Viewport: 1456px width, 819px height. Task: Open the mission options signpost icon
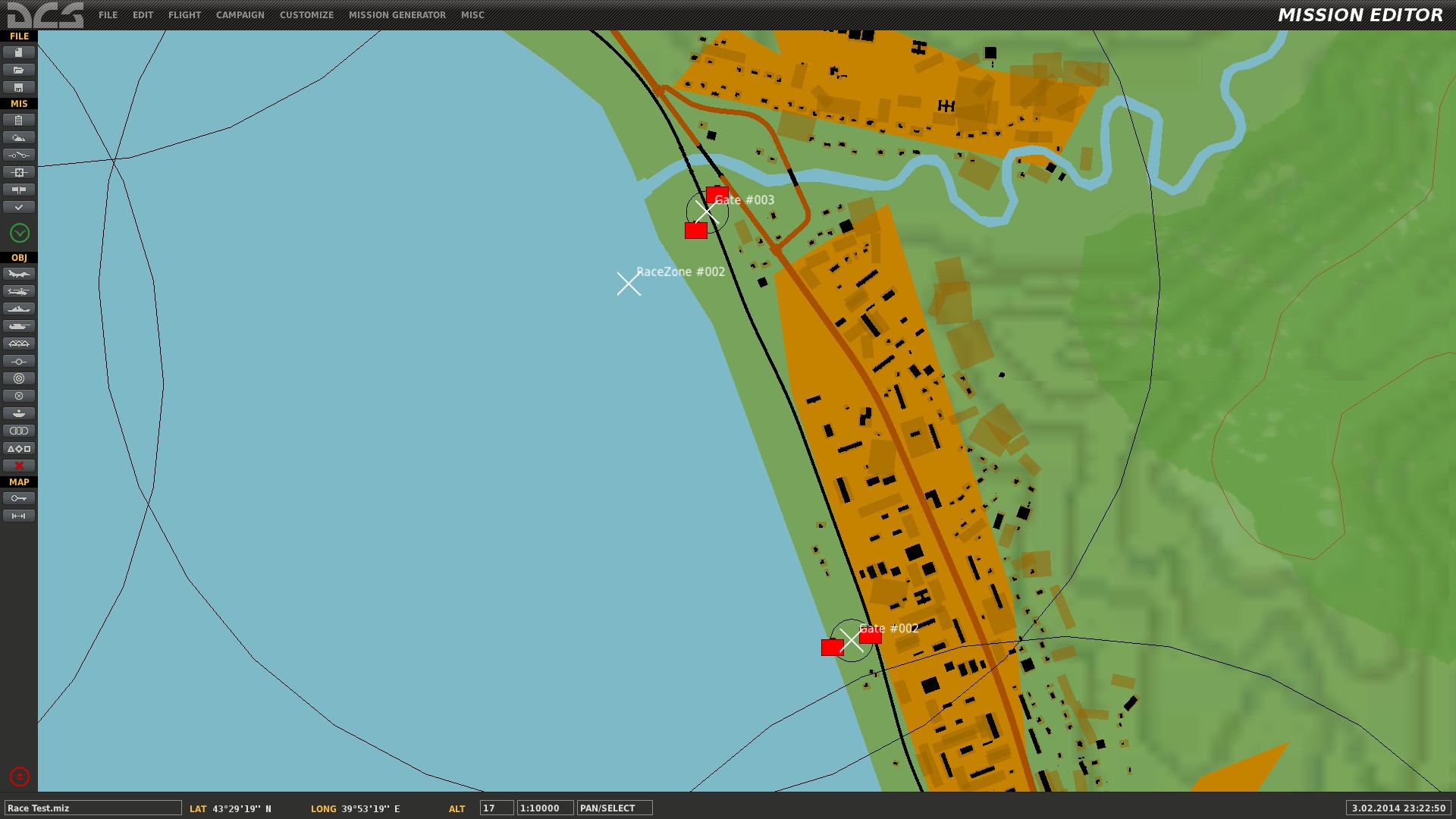click(x=19, y=190)
